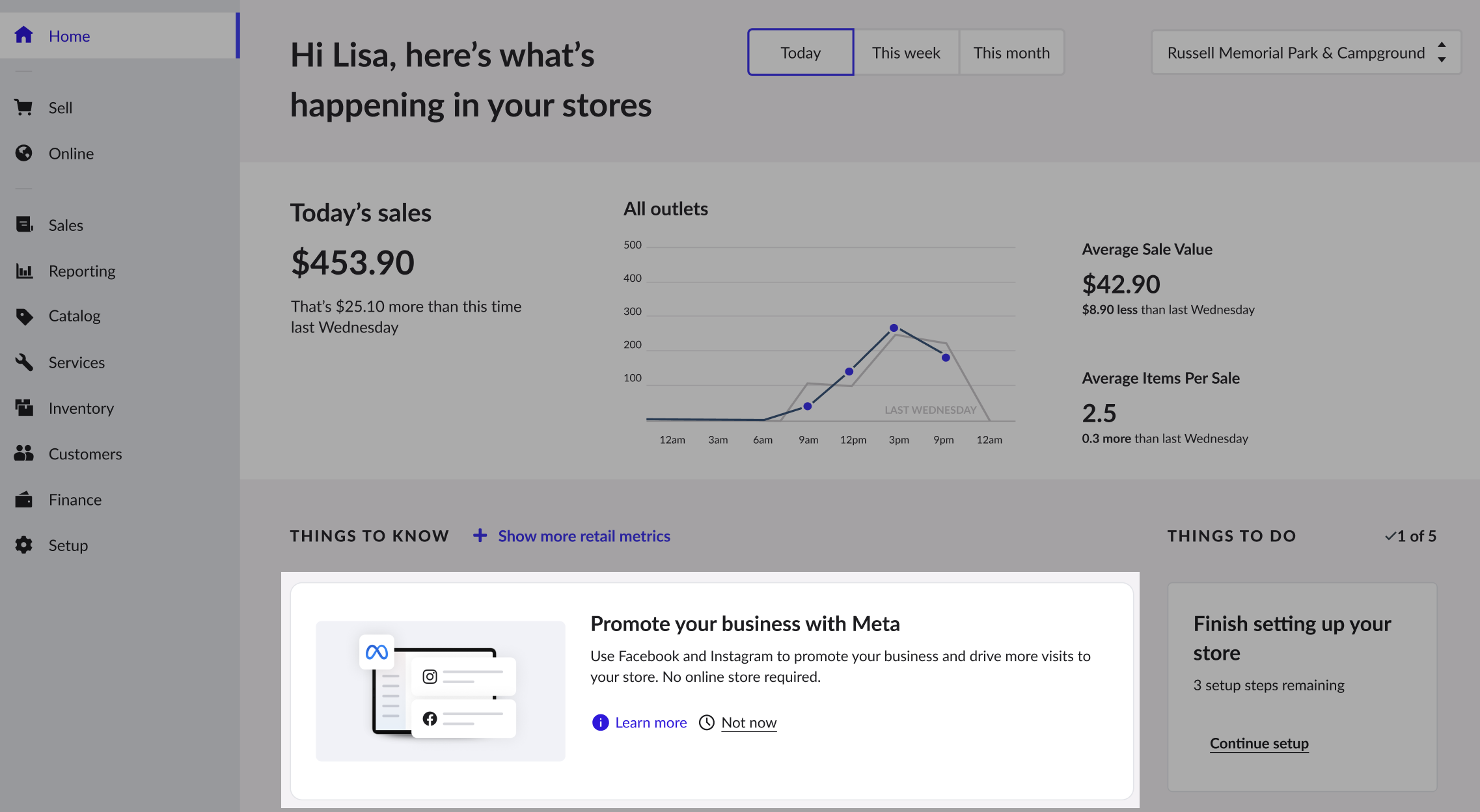Click the Finance wallet icon
Viewport: 1480px width, 812px height.
[24, 500]
